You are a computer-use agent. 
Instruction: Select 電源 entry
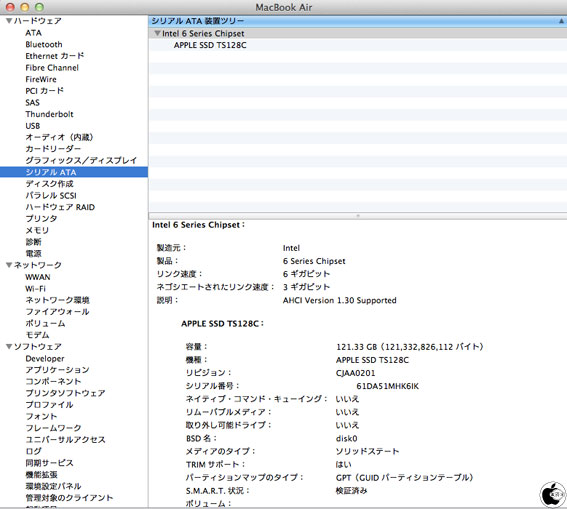33,253
